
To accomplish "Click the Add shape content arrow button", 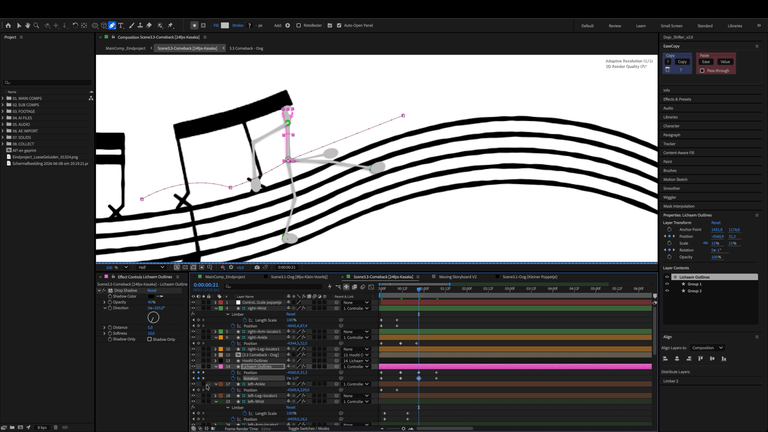I will coord(288,25).
